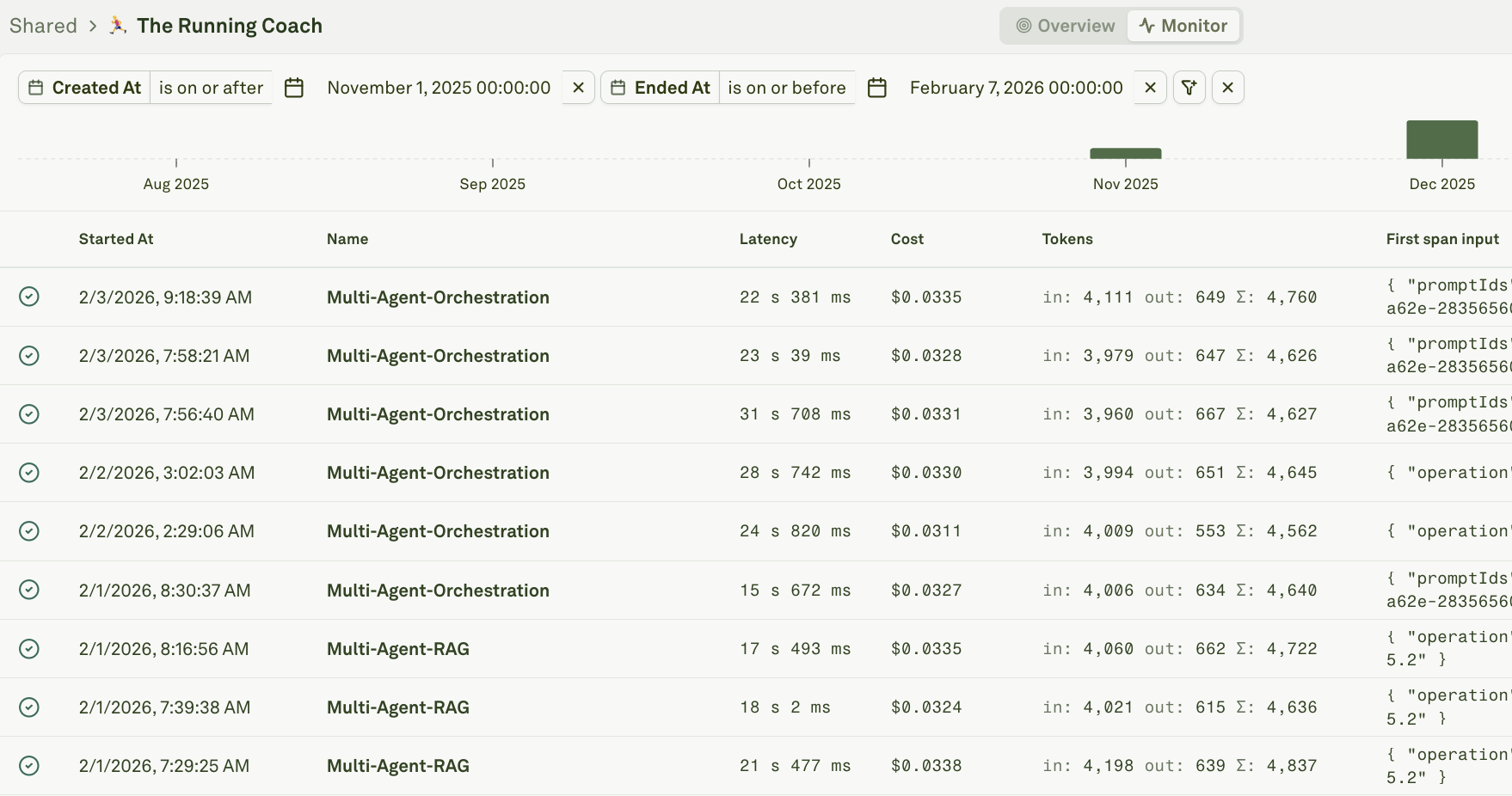
Task: Add a new filter with the funnel-plus icon
Action: (1189, 87)
